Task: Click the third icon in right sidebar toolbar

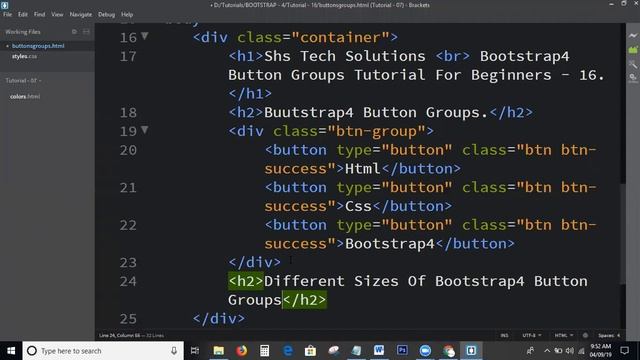Action: pyautogui.click(x=633, y=64)
